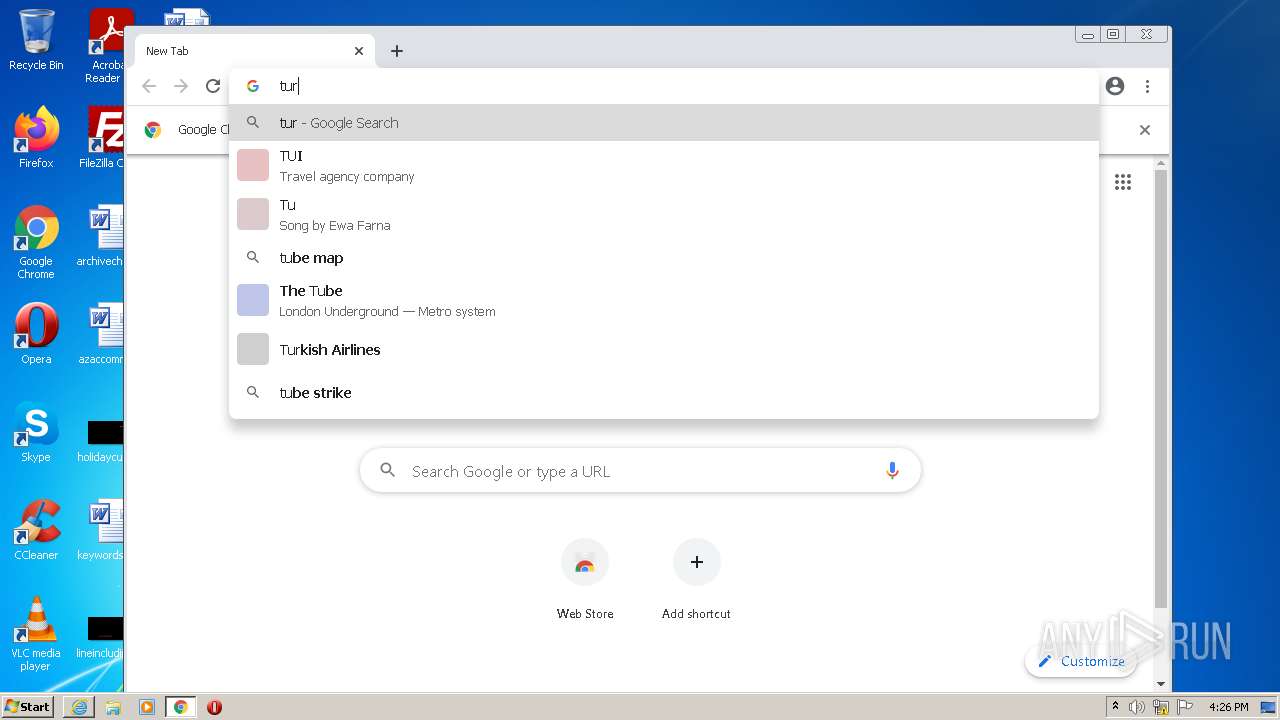Select the 'Tu' song by Ewa Farna suggestion

tap(664, 214)
